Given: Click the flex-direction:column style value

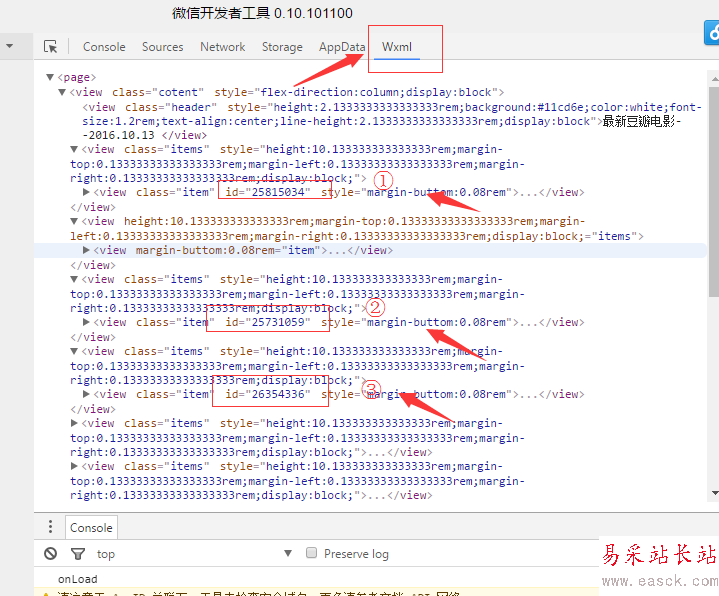Looking at the screenshot, I should tap(332, 92).
